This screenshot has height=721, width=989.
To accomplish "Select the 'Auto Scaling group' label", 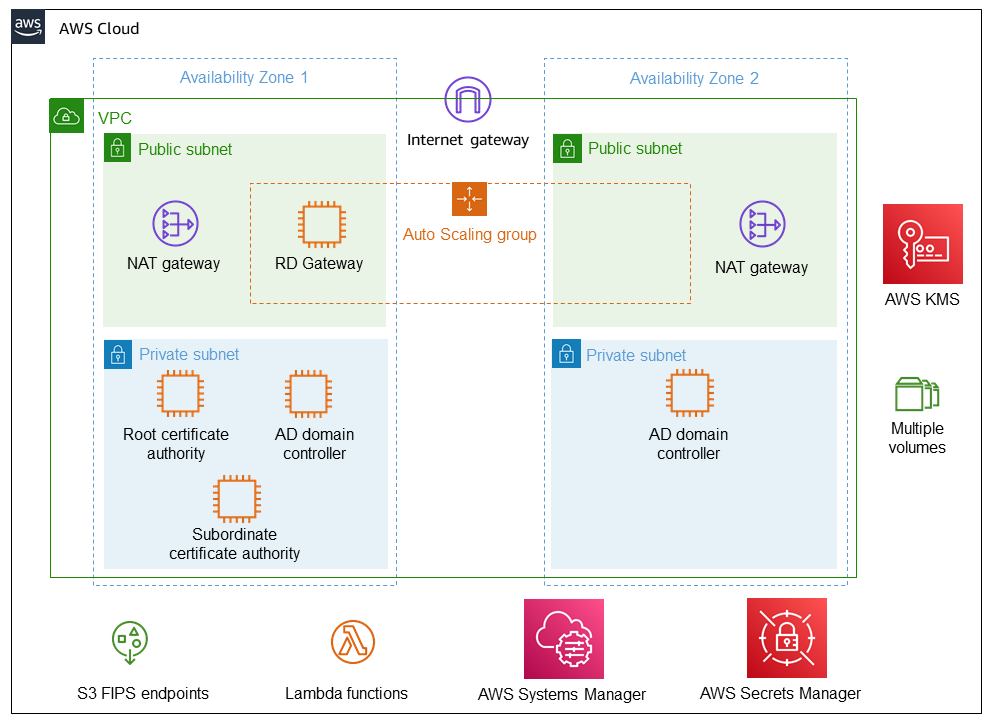I will tap(470, 235).
